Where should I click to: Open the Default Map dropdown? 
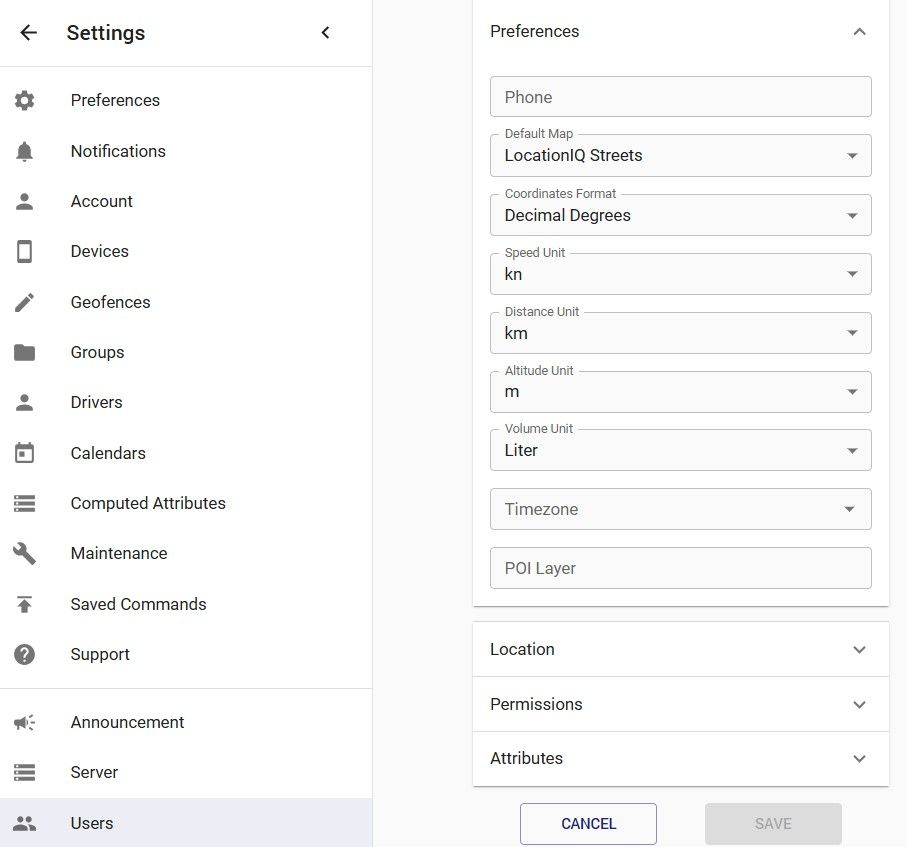click(680, 156)
